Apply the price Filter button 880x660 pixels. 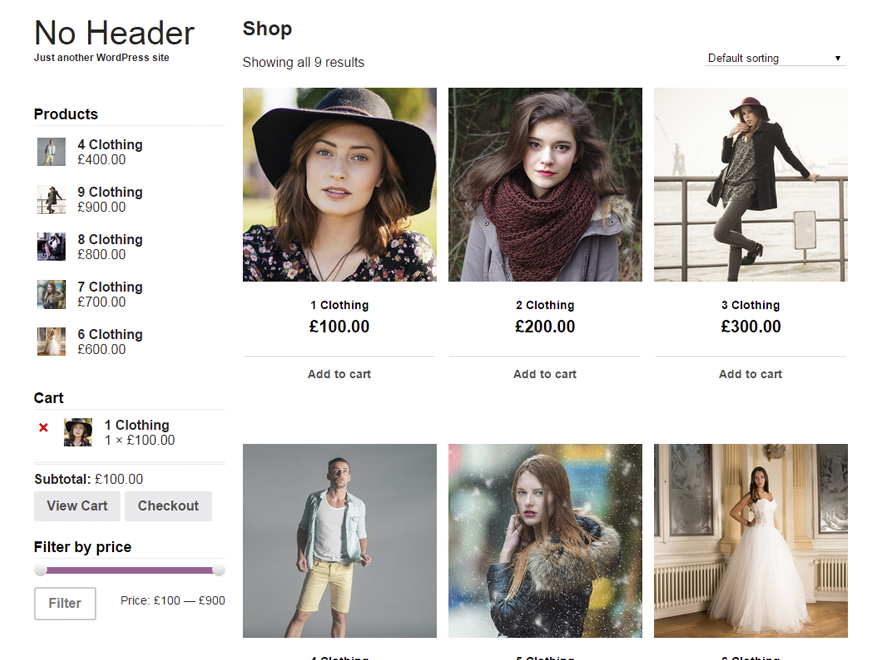65,603
